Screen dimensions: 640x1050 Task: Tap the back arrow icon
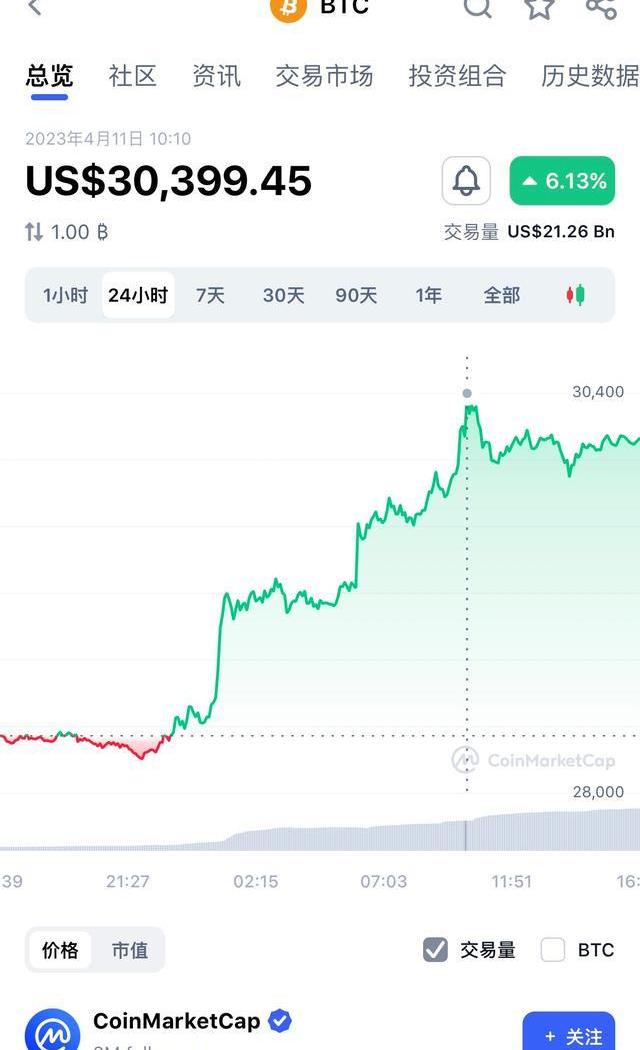(x=35, y=8)
